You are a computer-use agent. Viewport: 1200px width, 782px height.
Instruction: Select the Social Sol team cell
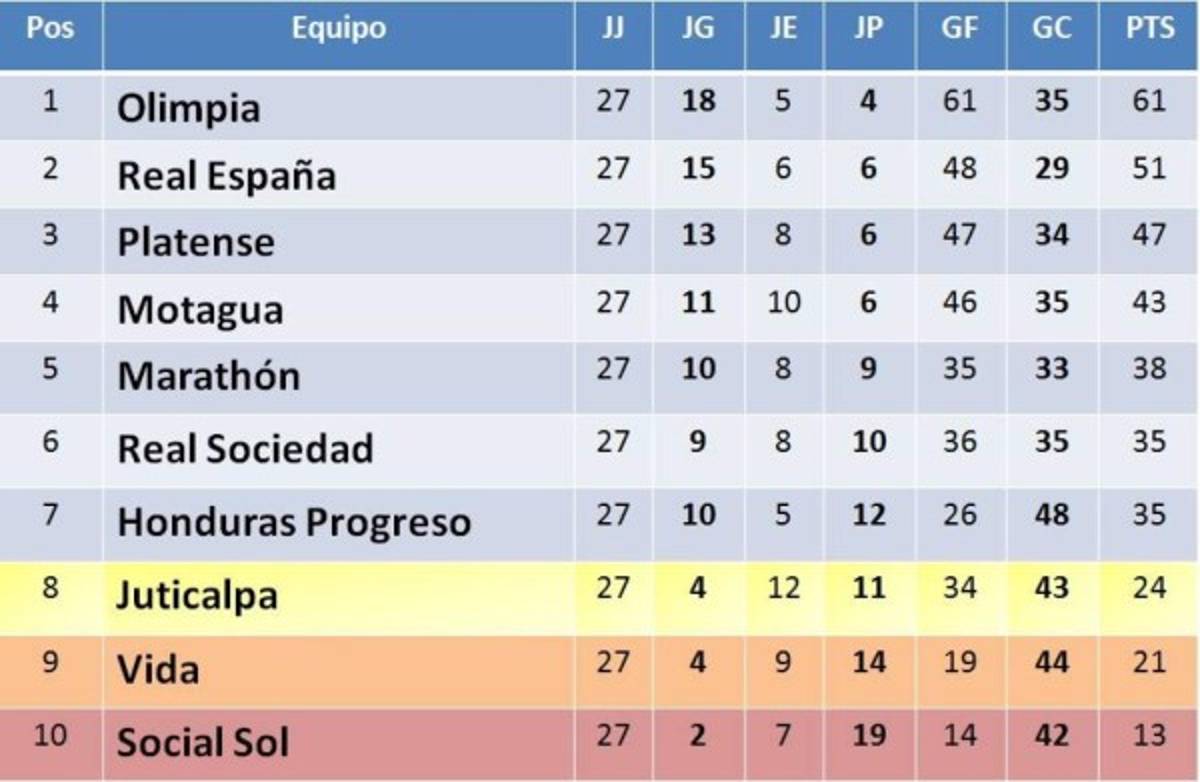pyautogui.click(x=203, y=743)
